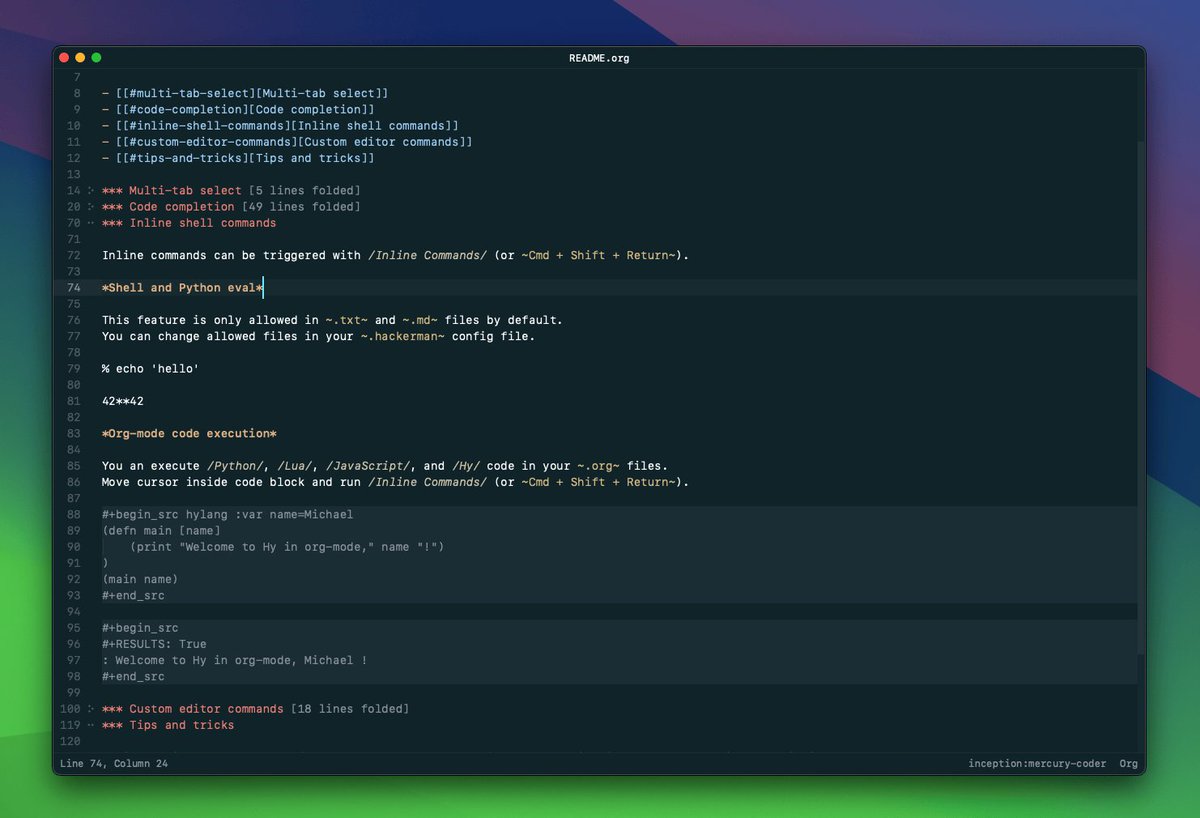Click the README.org window title

(599, 58)
